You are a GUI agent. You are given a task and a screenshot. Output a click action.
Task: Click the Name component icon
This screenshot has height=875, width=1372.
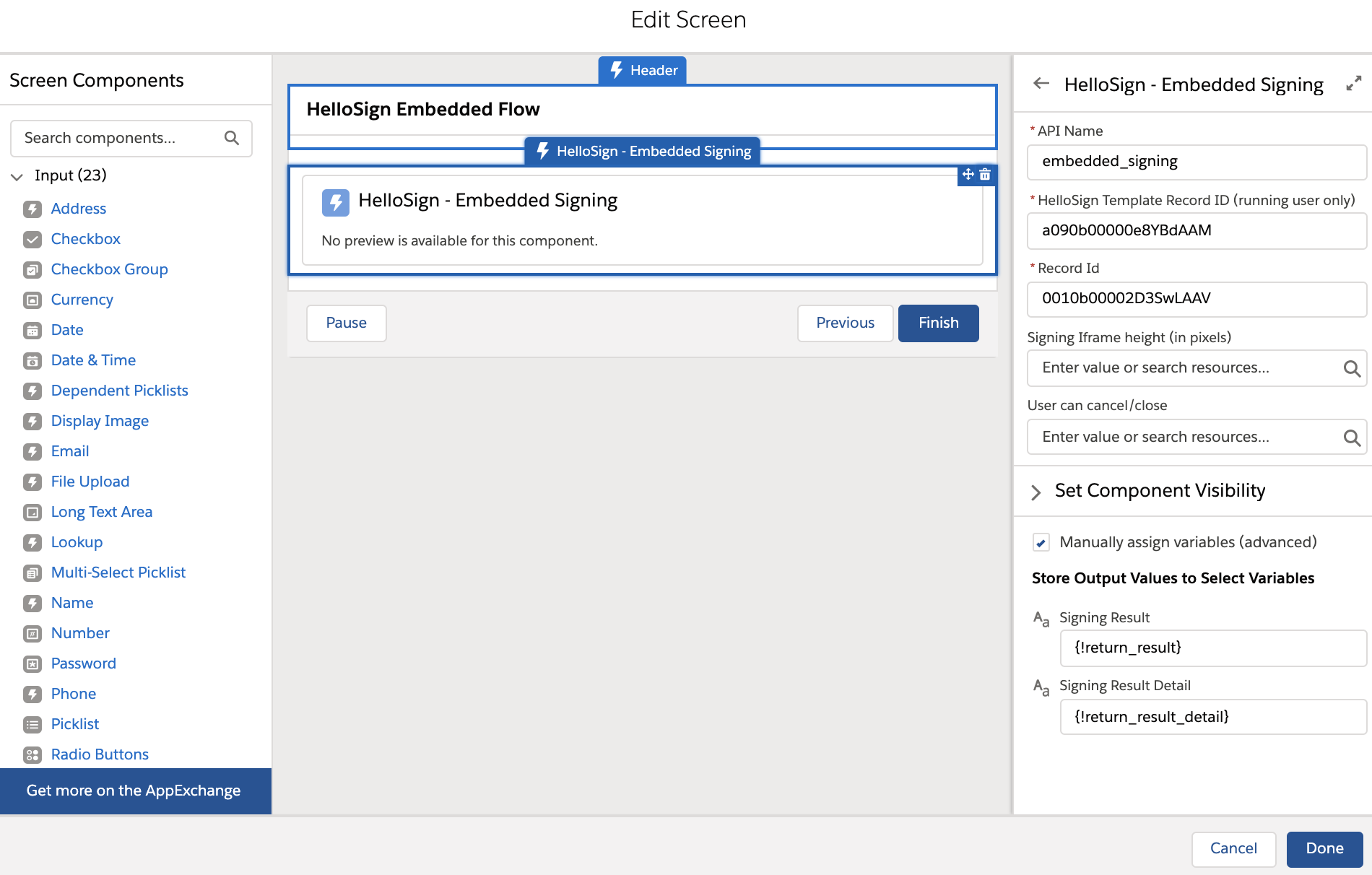point(32,604)
